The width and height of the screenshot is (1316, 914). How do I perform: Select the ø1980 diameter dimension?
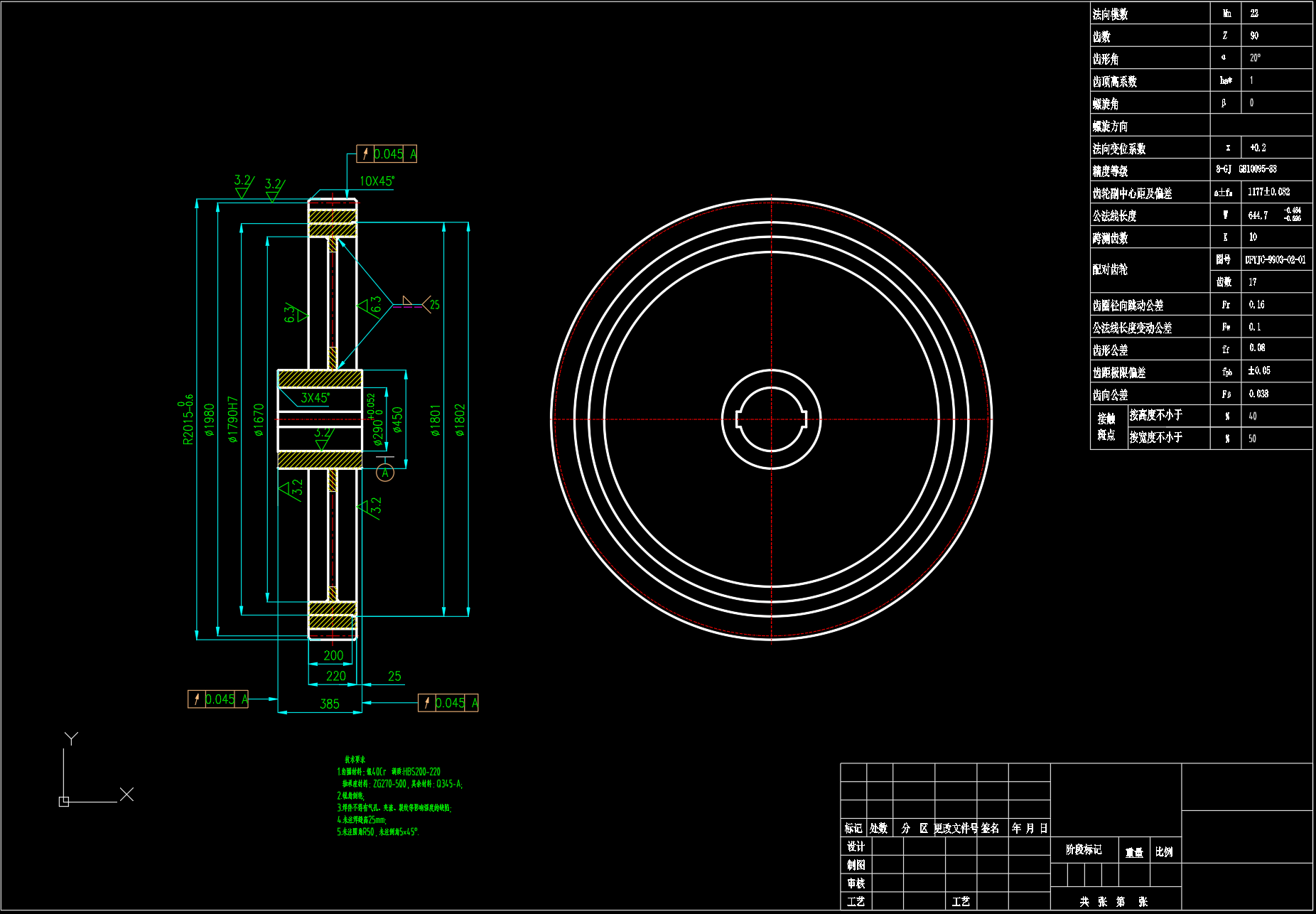click(209, 419)
